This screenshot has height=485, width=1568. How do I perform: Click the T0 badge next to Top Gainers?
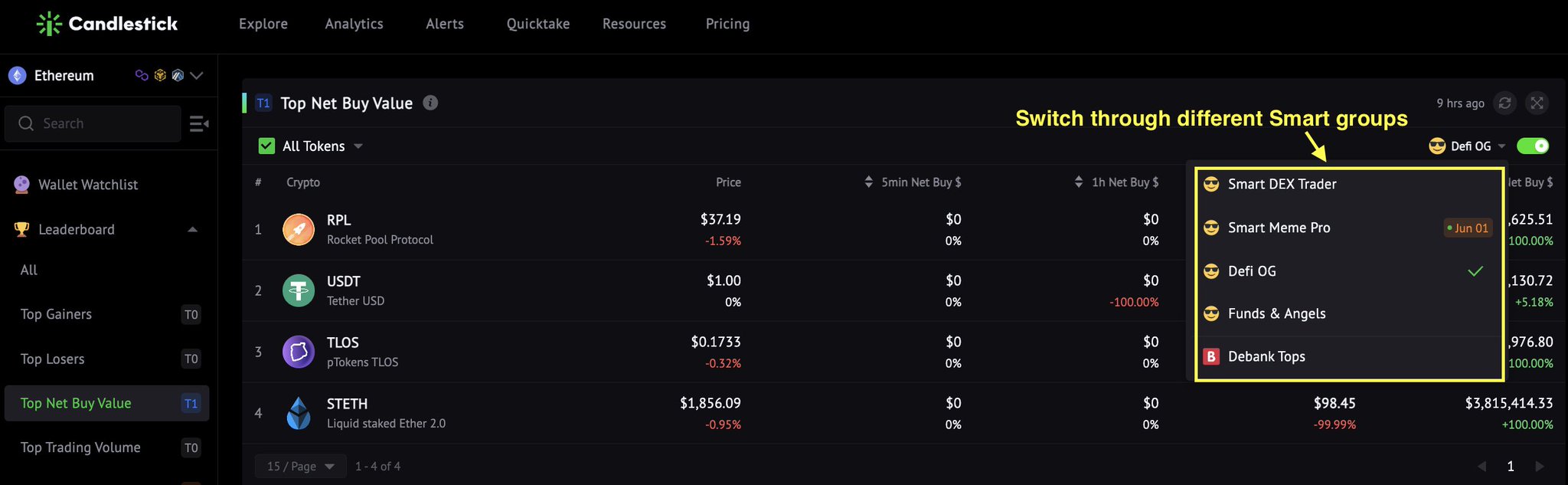191,314
